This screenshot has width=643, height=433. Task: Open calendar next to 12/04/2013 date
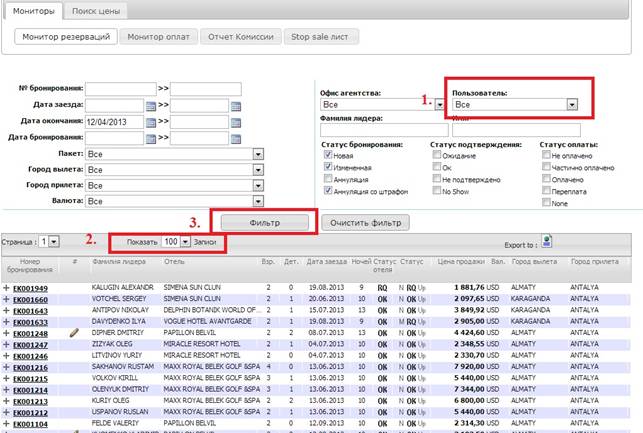pos(151,123)
